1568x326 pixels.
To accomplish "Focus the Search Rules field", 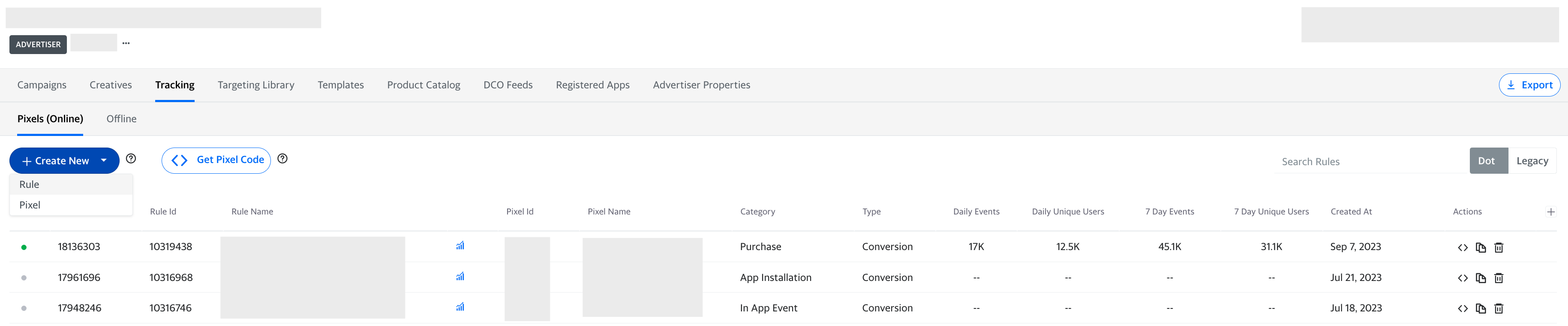I will [1370, 161].
